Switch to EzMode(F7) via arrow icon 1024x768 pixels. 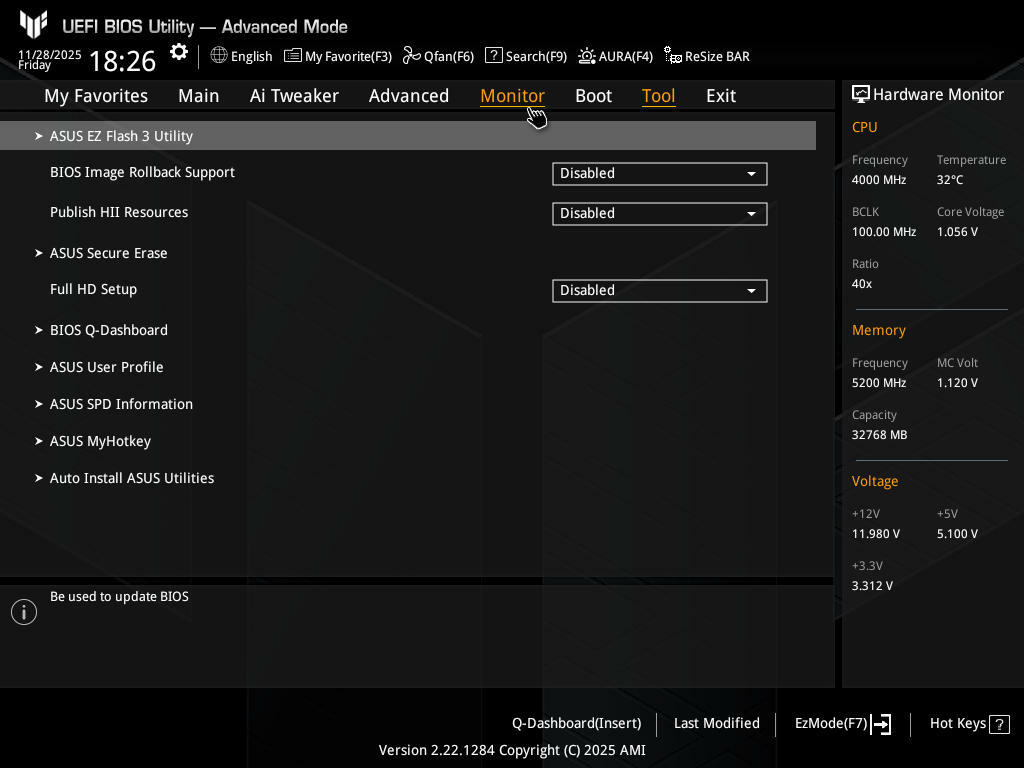881,724
